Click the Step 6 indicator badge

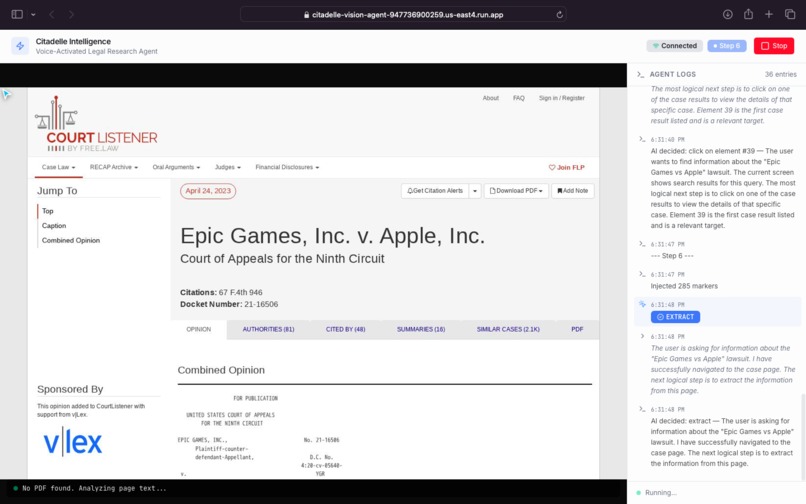click(x=726, y=46)
